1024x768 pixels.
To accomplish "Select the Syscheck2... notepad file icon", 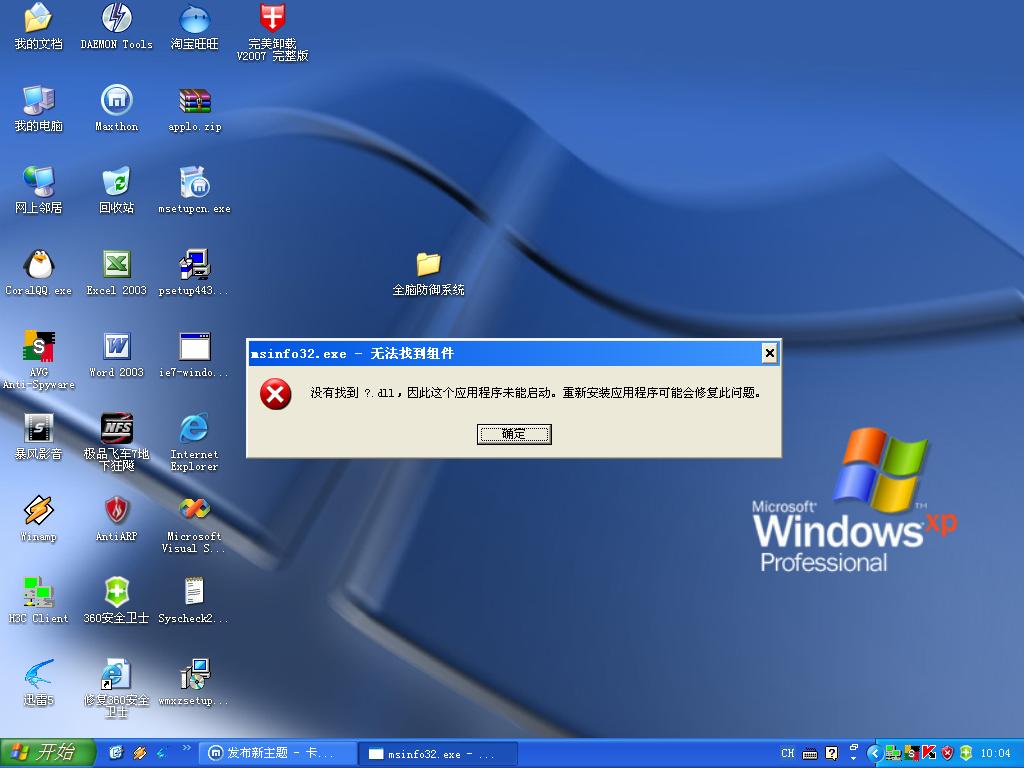I will [x=194, y=600].
